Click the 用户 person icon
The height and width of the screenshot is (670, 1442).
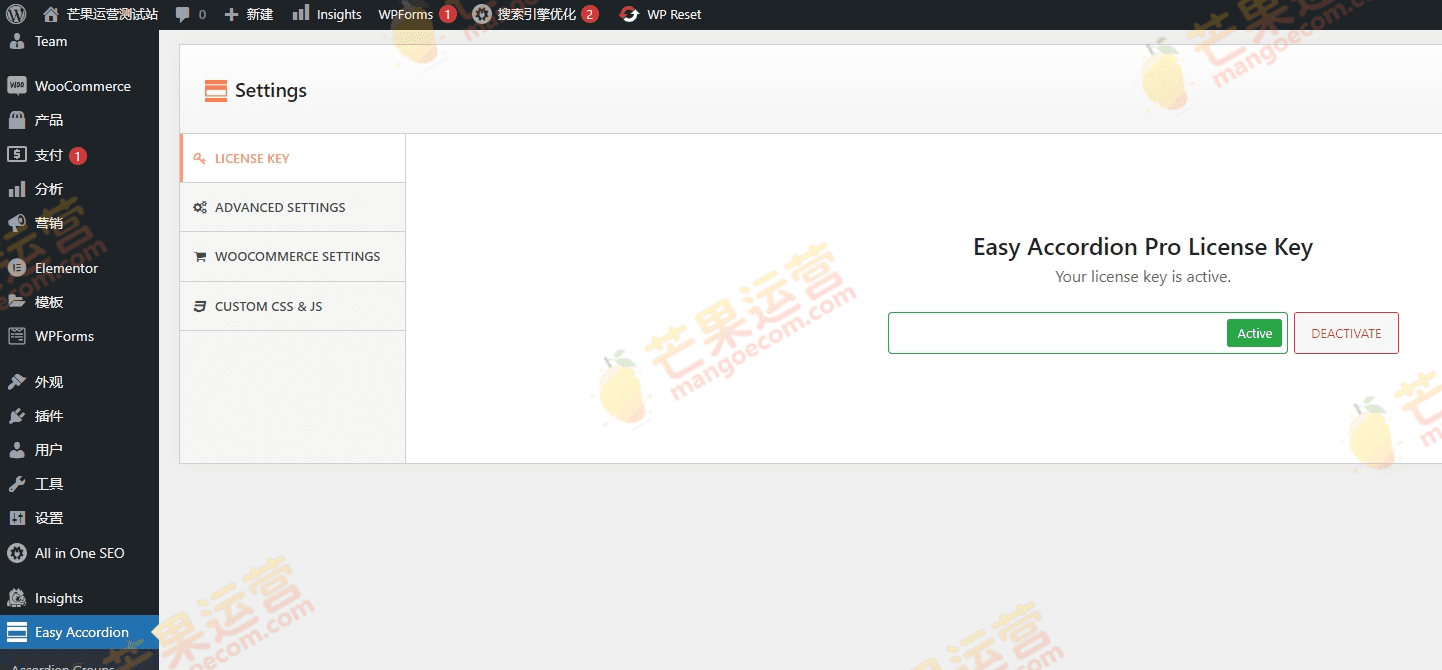(x=17, y=450)
